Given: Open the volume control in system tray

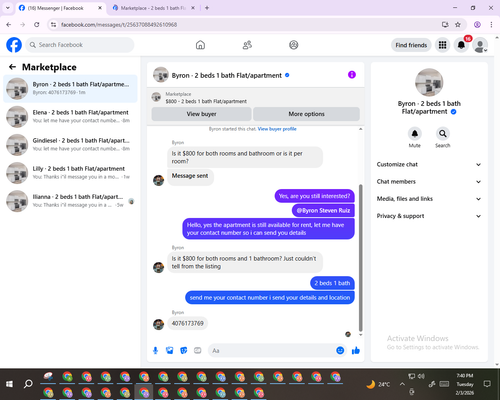Looking at the screenshot, I should click(421, 376).
